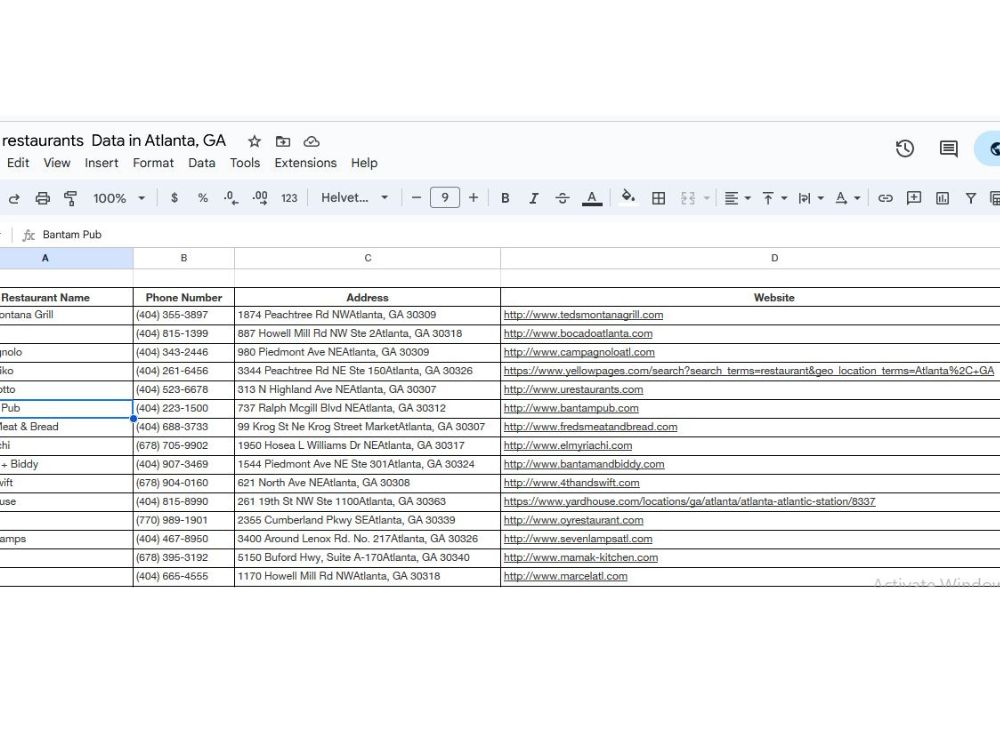Select address 980 Piedmont Ave NE cell
1000x750 pixels.
367,352
